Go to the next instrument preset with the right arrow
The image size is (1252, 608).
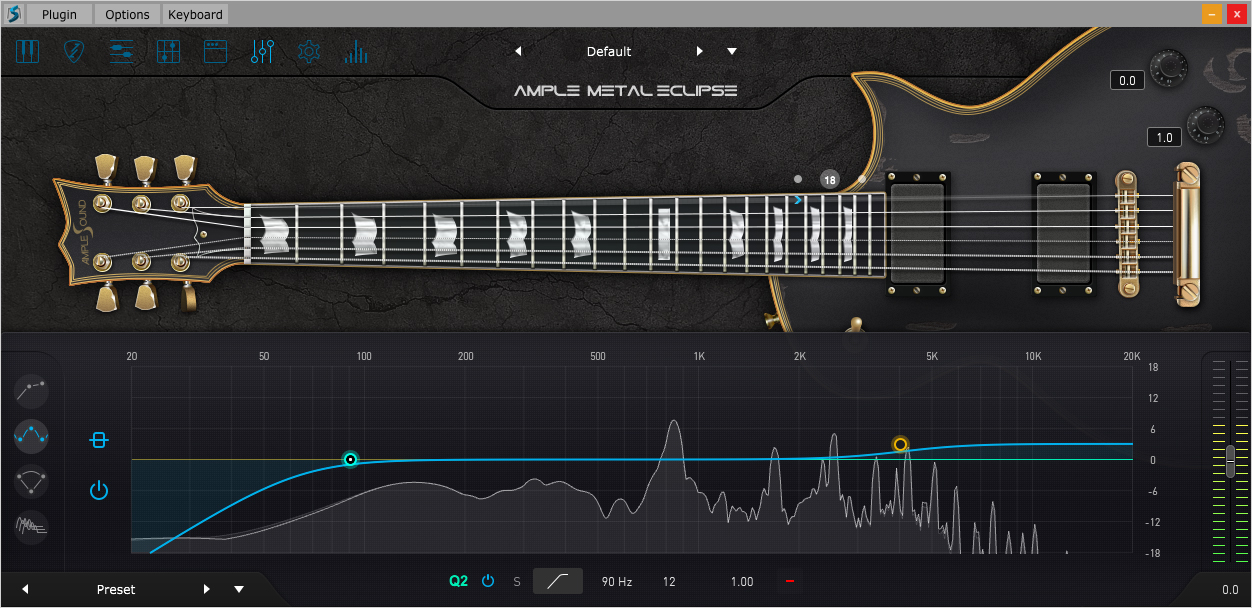700,51
